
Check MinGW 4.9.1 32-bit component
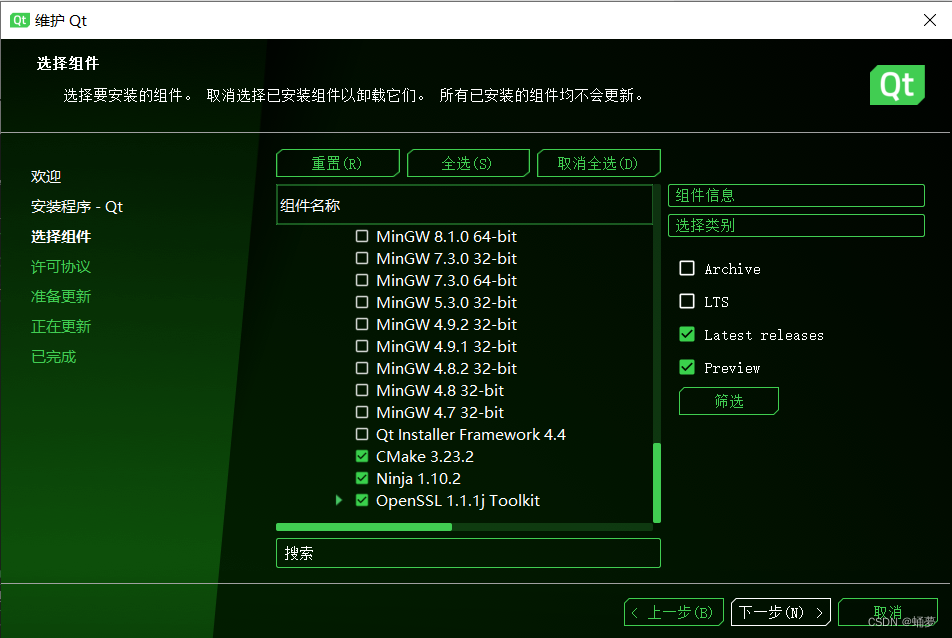(x=362, y=346)
